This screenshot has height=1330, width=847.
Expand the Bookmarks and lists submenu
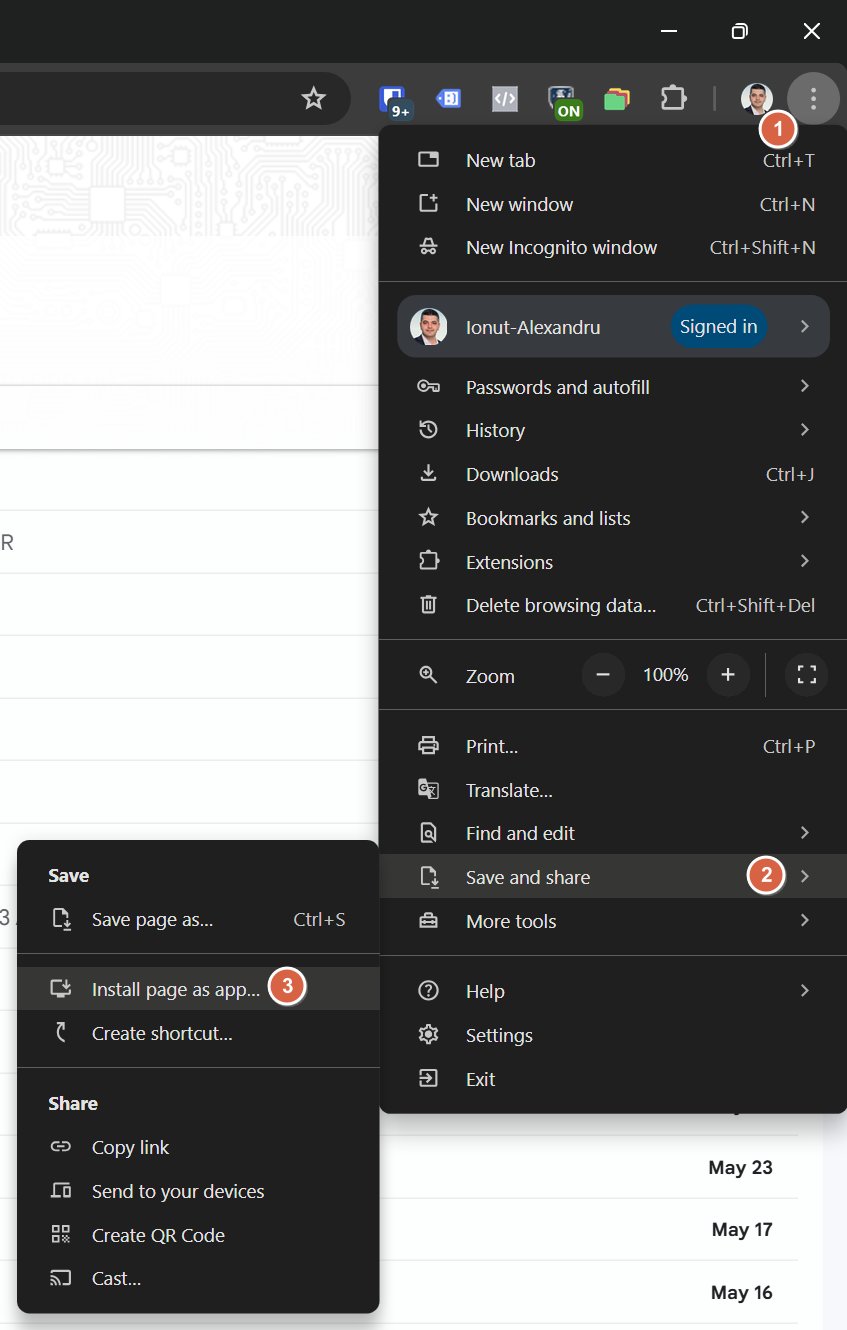pyautogui.click(x=547, y=518)
